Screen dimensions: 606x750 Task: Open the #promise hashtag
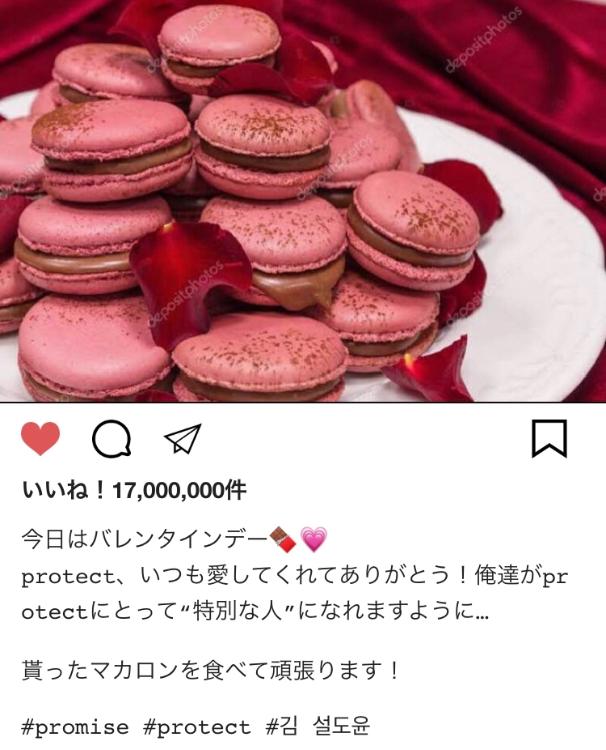(75, 728)
